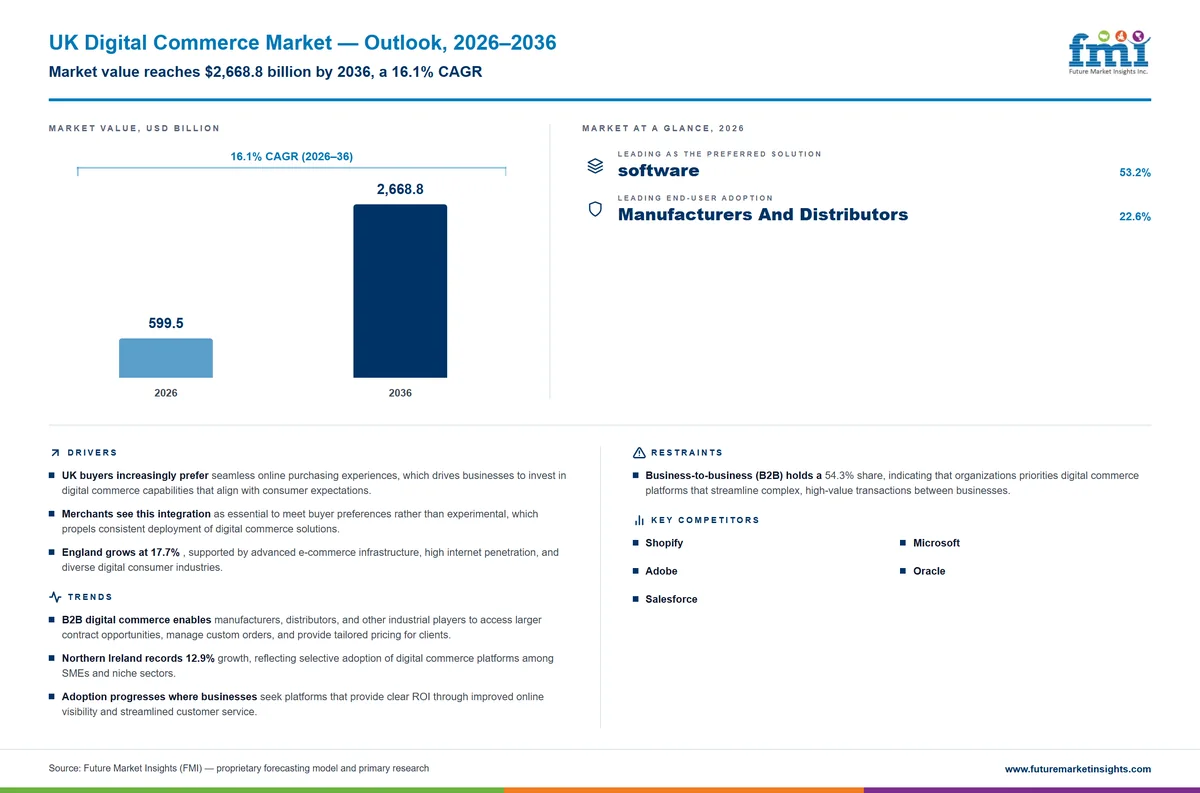Viewport: 1200px width, 793px height.
Task: Click the arrow icon next to Drivers
Action: (54, 453)
